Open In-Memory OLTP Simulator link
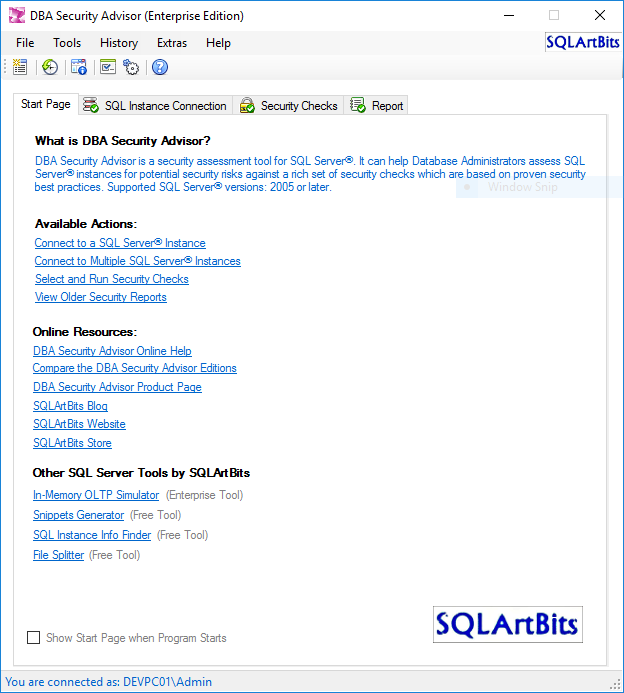624x693 pixels. pyautogui.click(x=96, y=495)
